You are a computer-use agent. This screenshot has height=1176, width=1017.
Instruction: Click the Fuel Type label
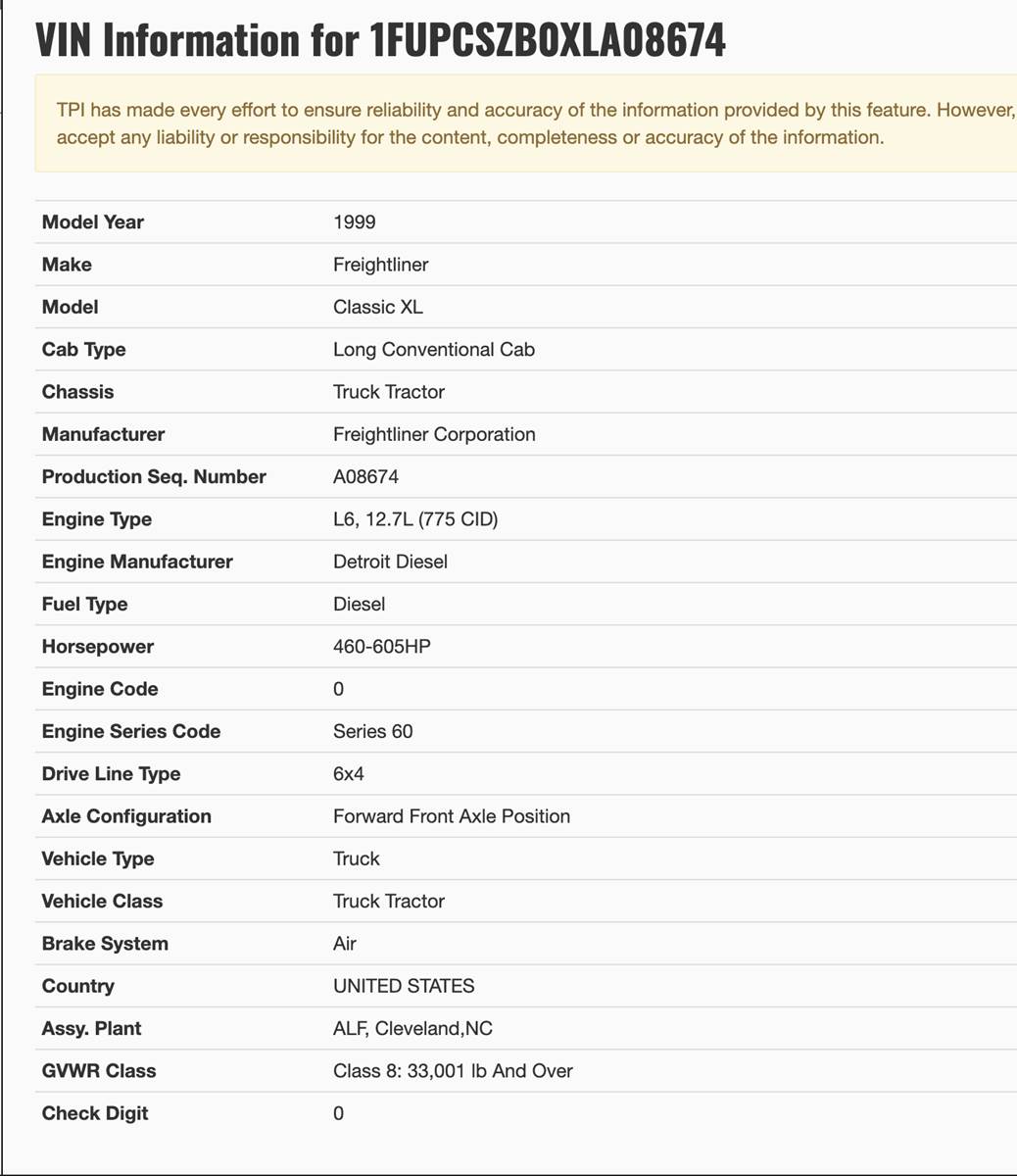click(84, 605)
